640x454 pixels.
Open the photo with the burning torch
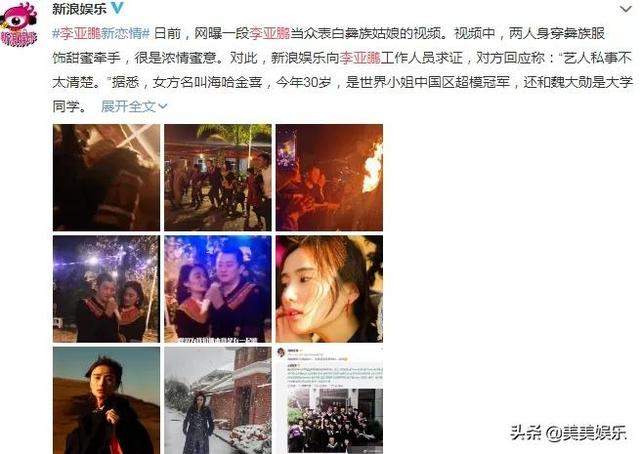tap(329, 178)
